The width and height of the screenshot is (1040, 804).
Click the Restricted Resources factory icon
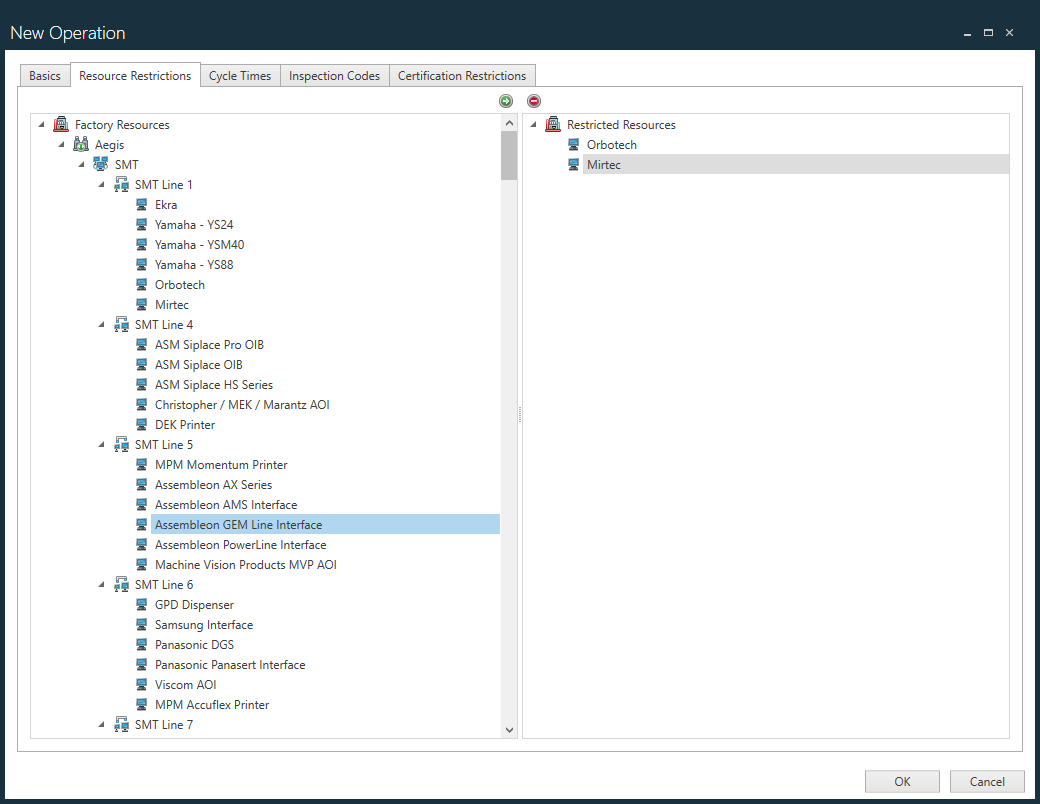click(x=553, y=124)
